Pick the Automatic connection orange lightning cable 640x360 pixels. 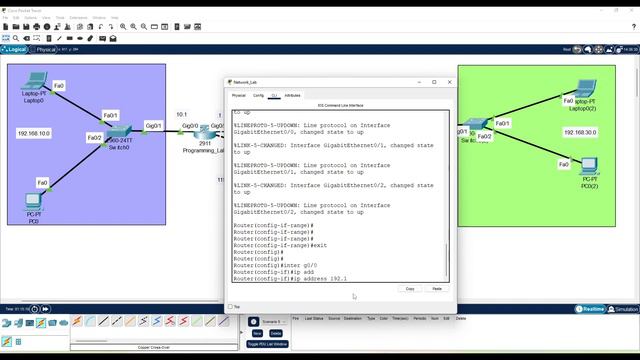77,321
